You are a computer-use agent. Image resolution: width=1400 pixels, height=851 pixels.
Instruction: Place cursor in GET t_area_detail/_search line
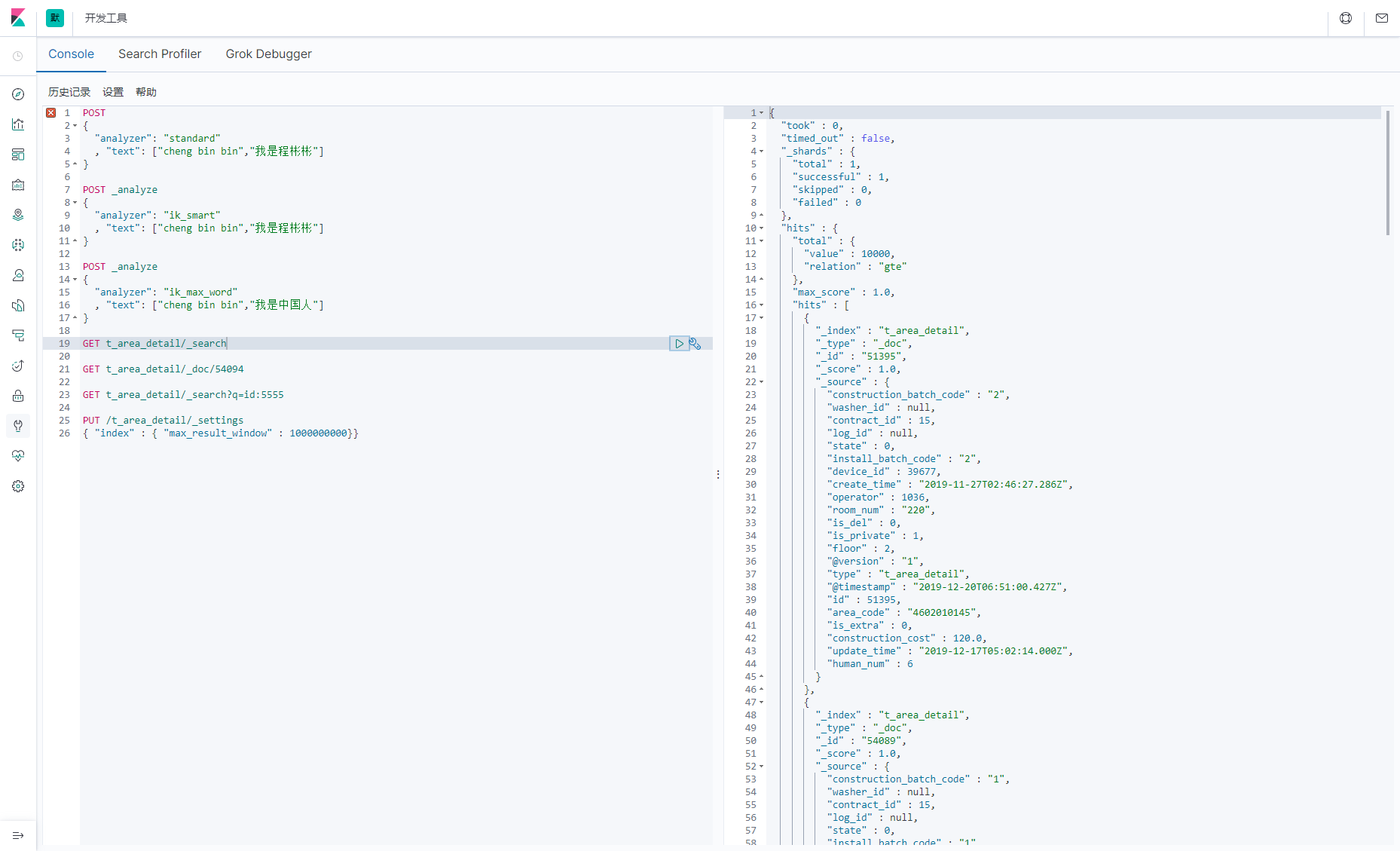154,344
